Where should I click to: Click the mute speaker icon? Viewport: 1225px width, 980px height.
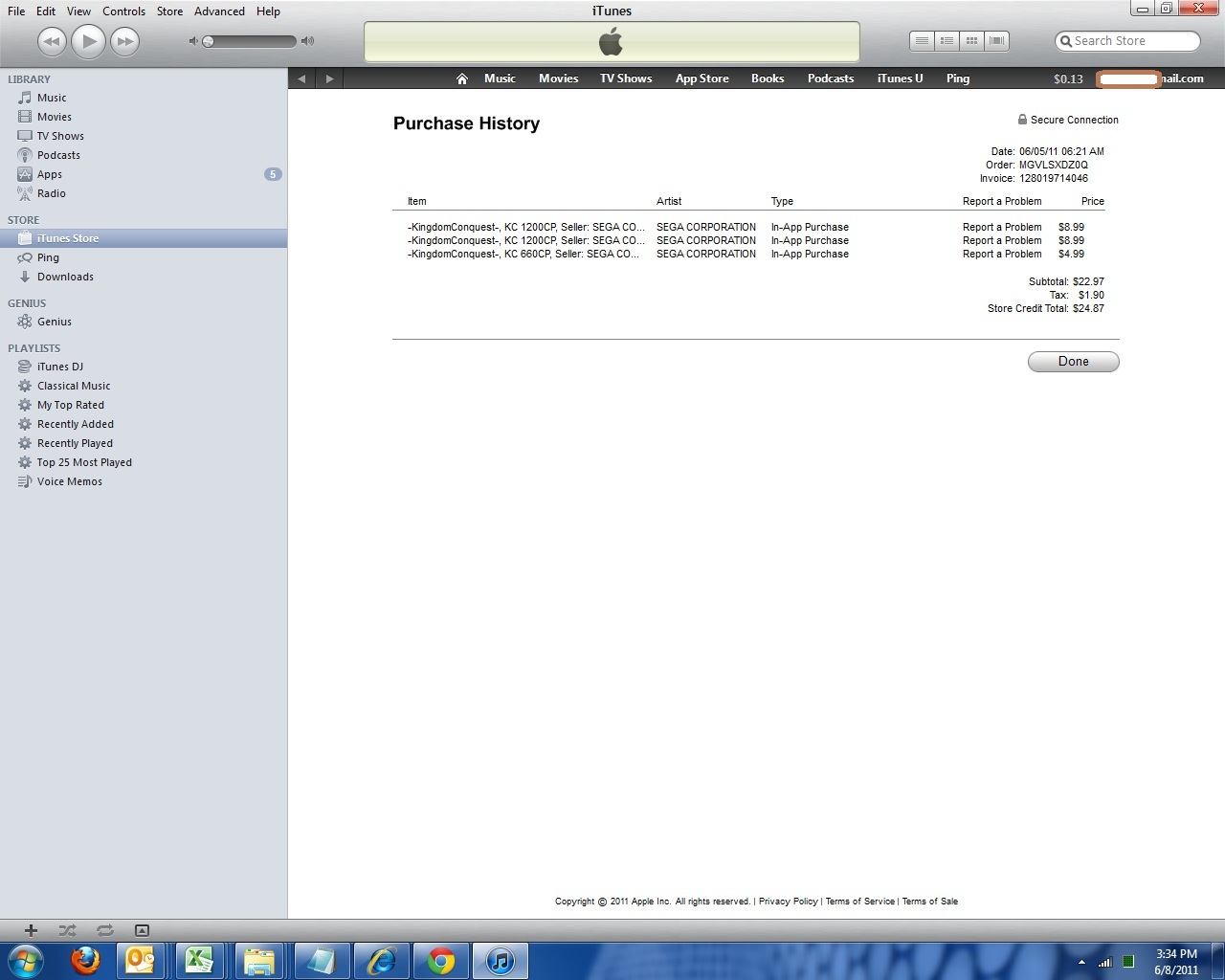193,41
